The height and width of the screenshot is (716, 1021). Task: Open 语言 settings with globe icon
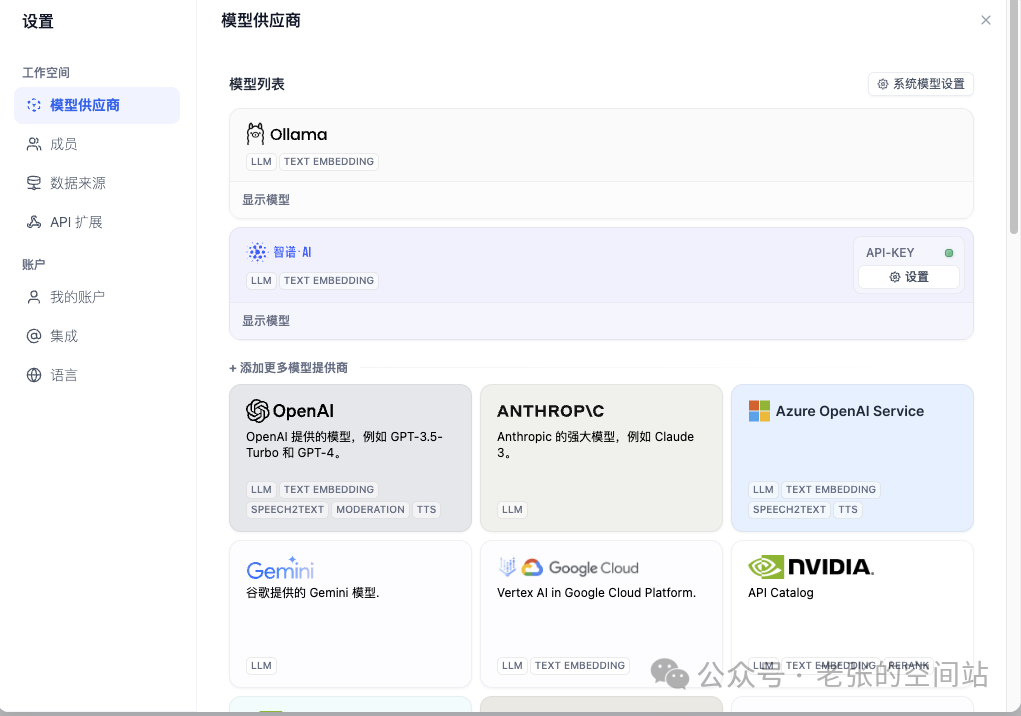tap(63, 375)
